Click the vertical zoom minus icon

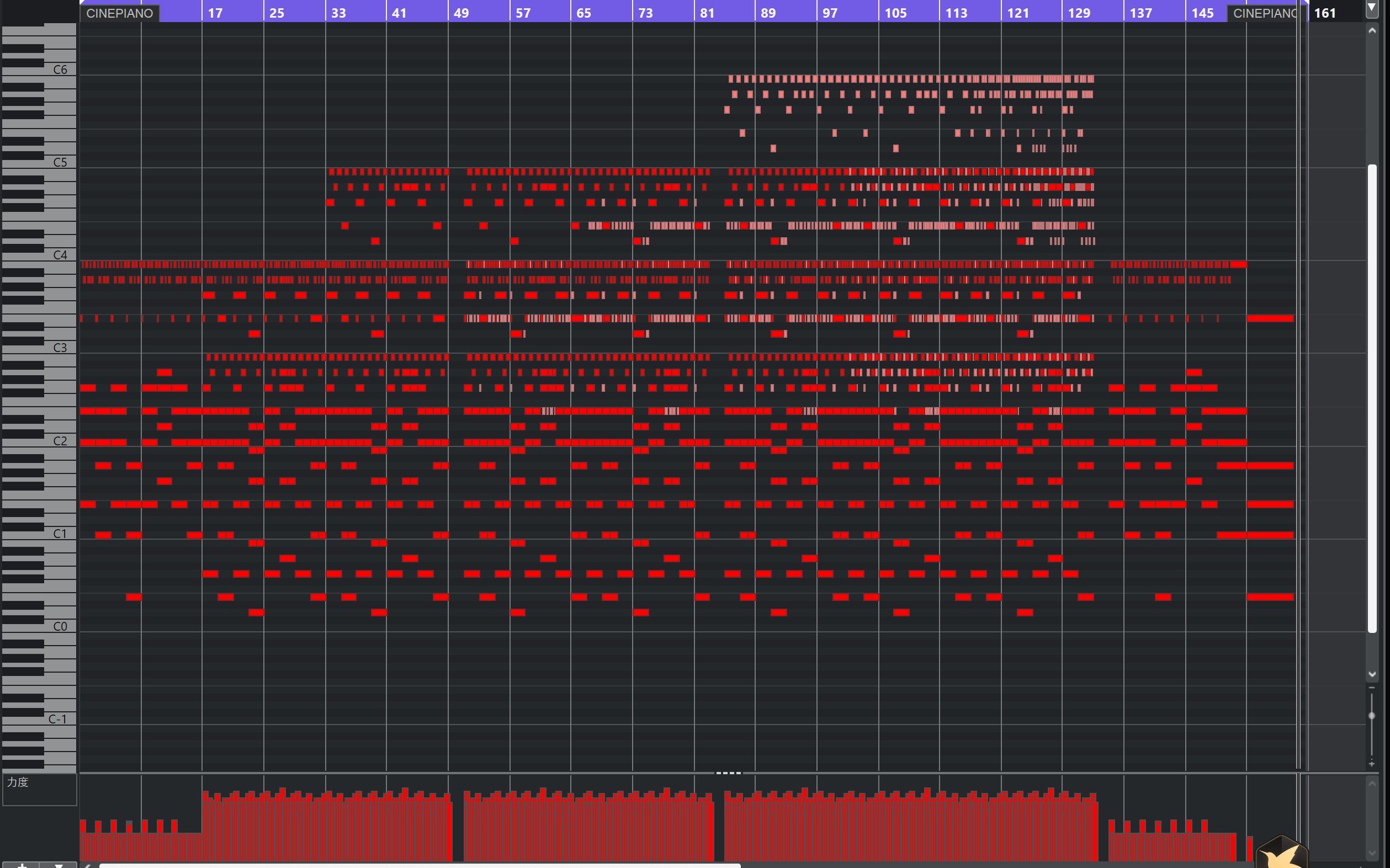pyautogui.click(x=1372, y=688)
